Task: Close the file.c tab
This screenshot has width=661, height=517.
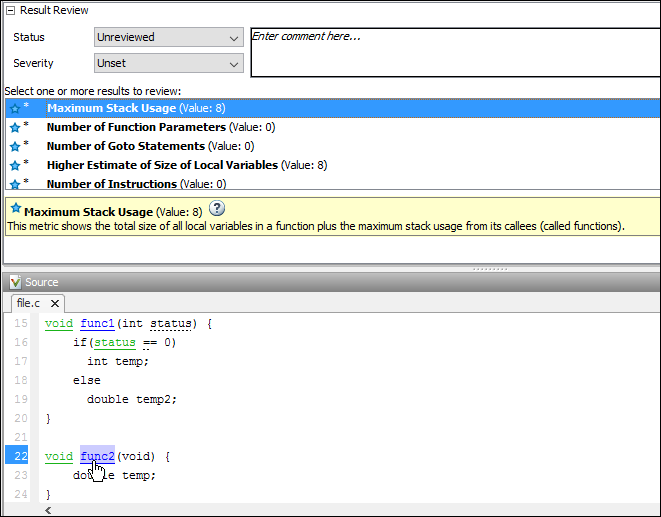Action: [54, 303]
